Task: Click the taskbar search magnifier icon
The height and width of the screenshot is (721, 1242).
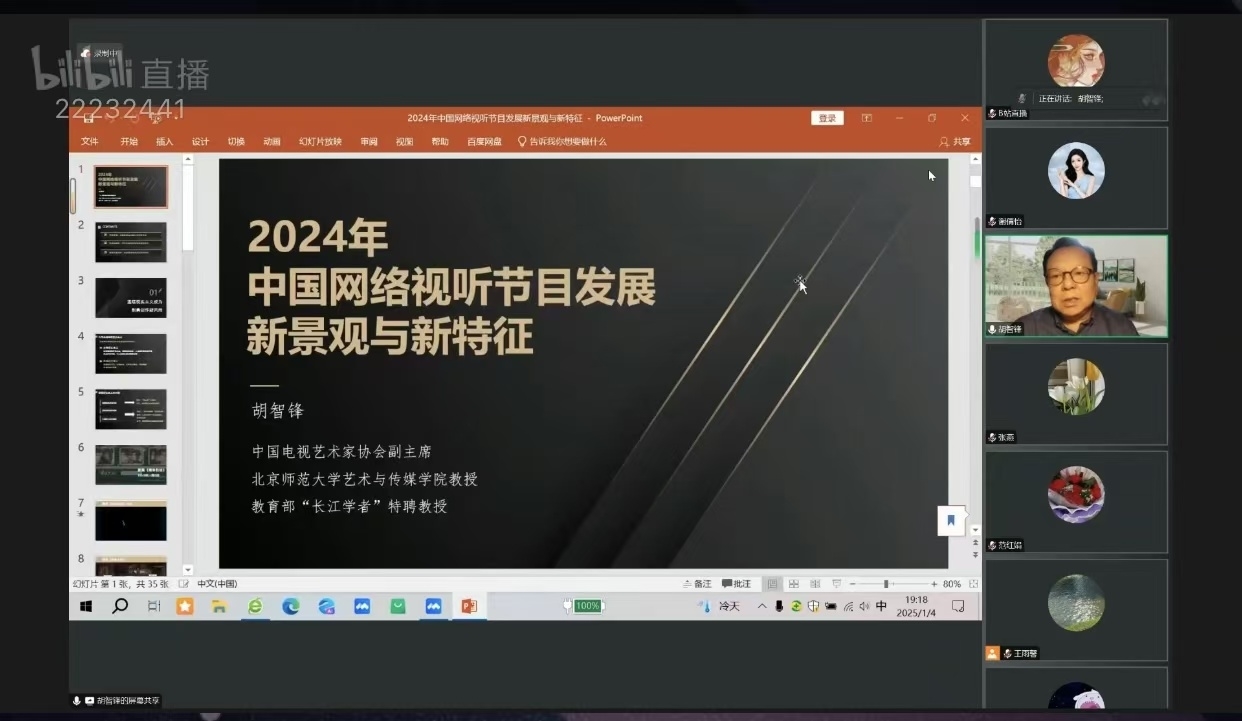Action: pos(120,606)
